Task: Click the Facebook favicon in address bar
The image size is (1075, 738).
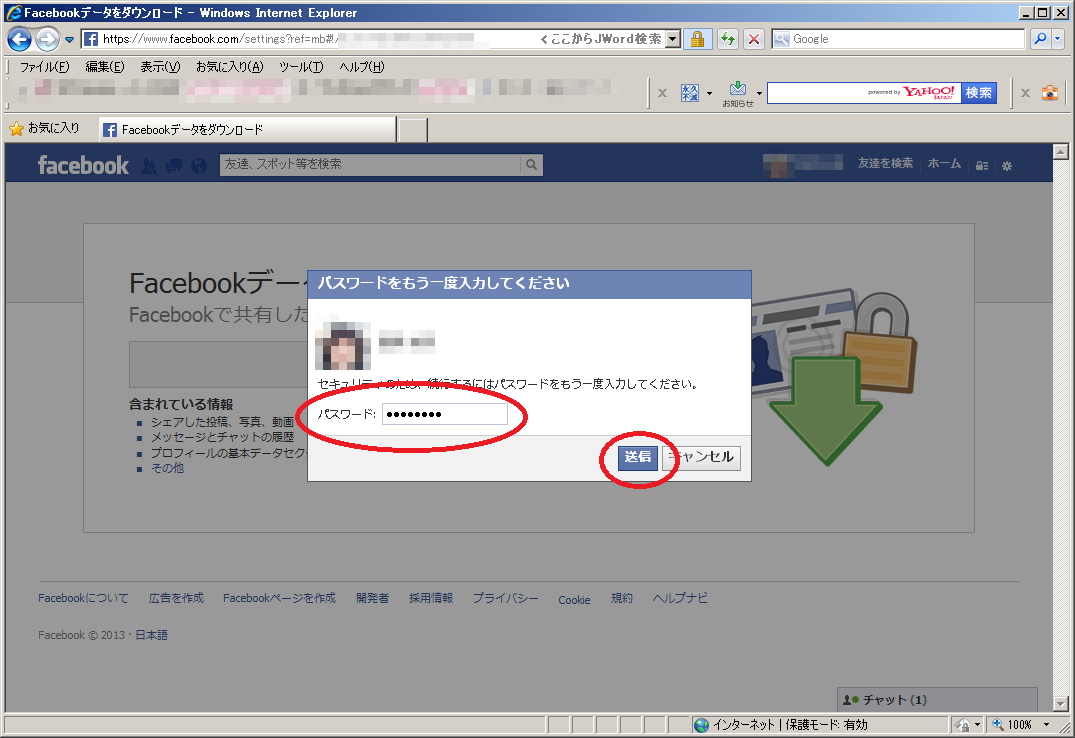Action: coord(90,39)
